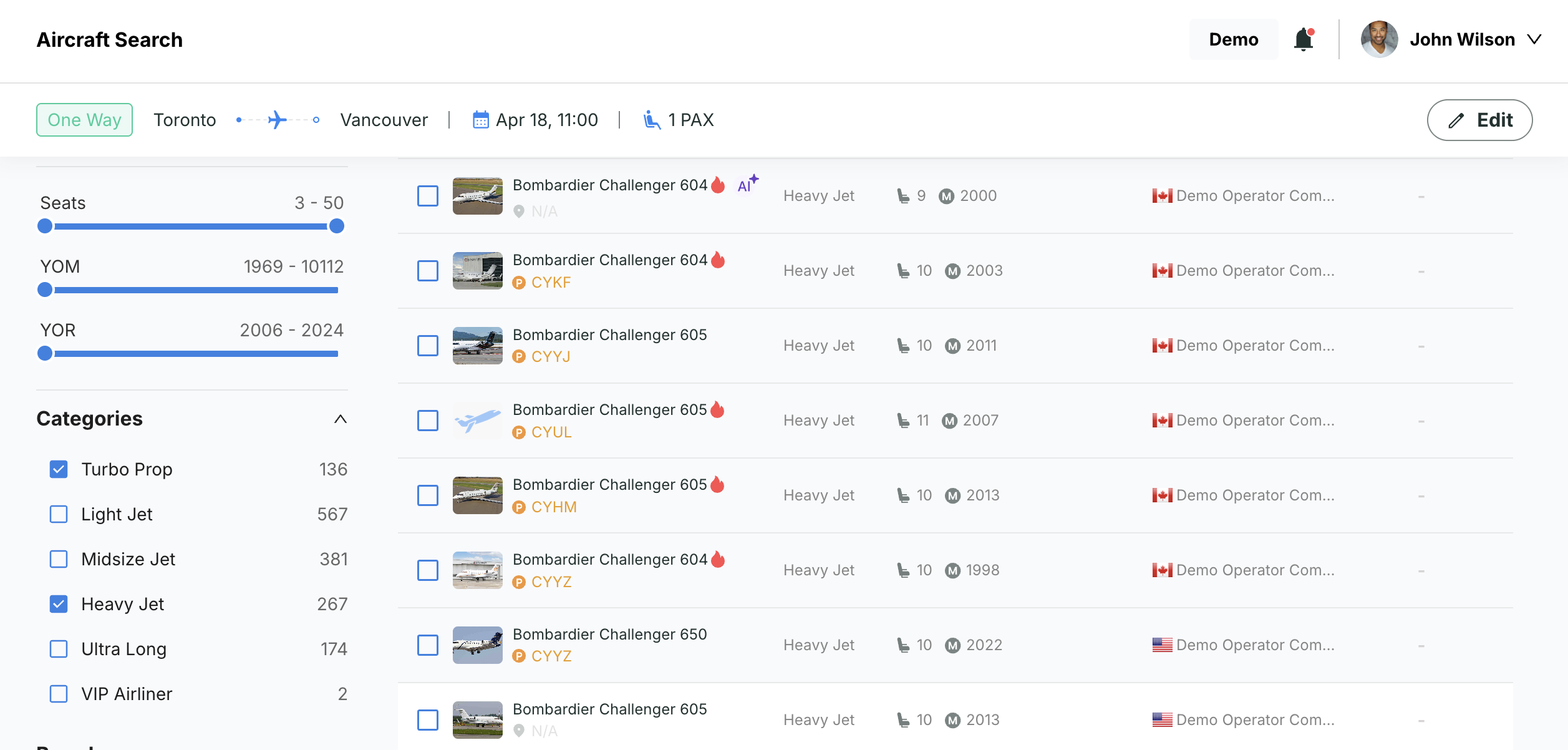Click the One Way trip badge
This screenshot has width=1568, height=750.
point(84,120)
